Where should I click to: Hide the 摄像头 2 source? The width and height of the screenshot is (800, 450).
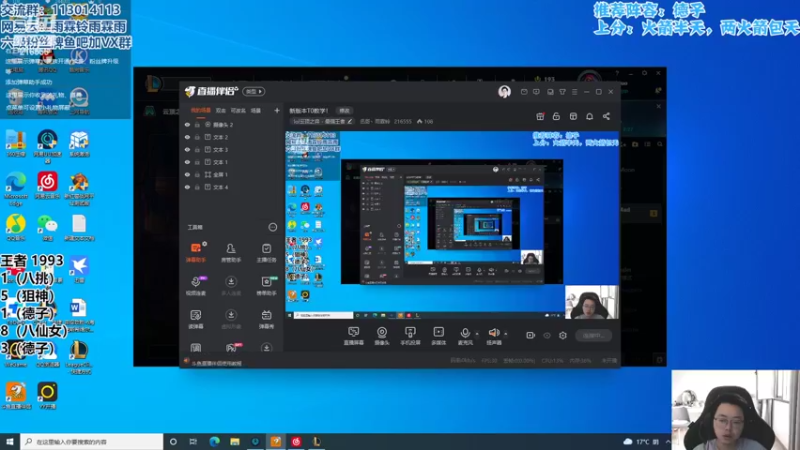pos(187,124)
